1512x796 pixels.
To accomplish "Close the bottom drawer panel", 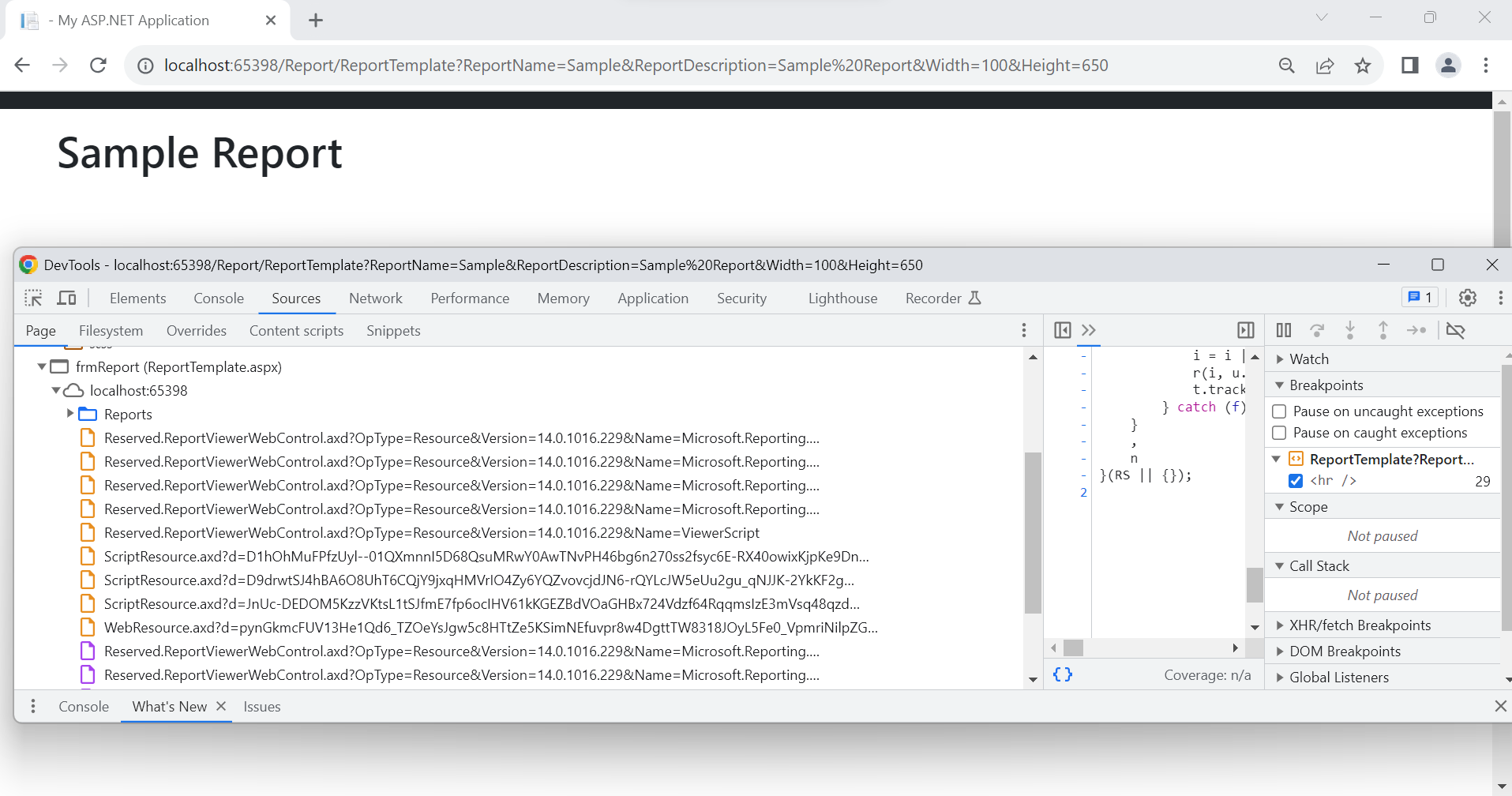I will 1500,706.
